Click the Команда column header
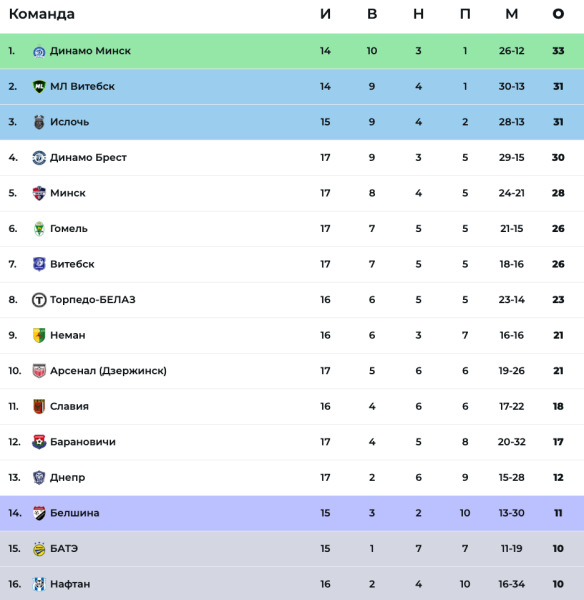The width and height of the screenshot is (584, 600). coord(42,14)
